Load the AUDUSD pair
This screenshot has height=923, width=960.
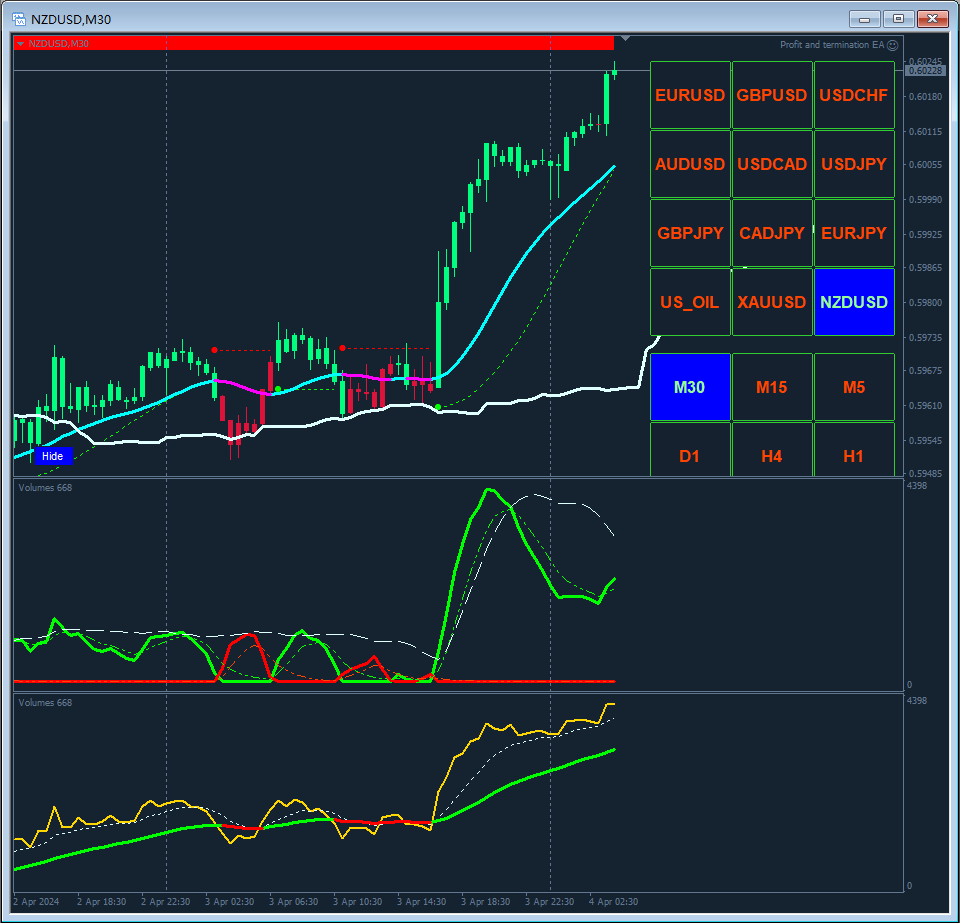pos(690,164)
